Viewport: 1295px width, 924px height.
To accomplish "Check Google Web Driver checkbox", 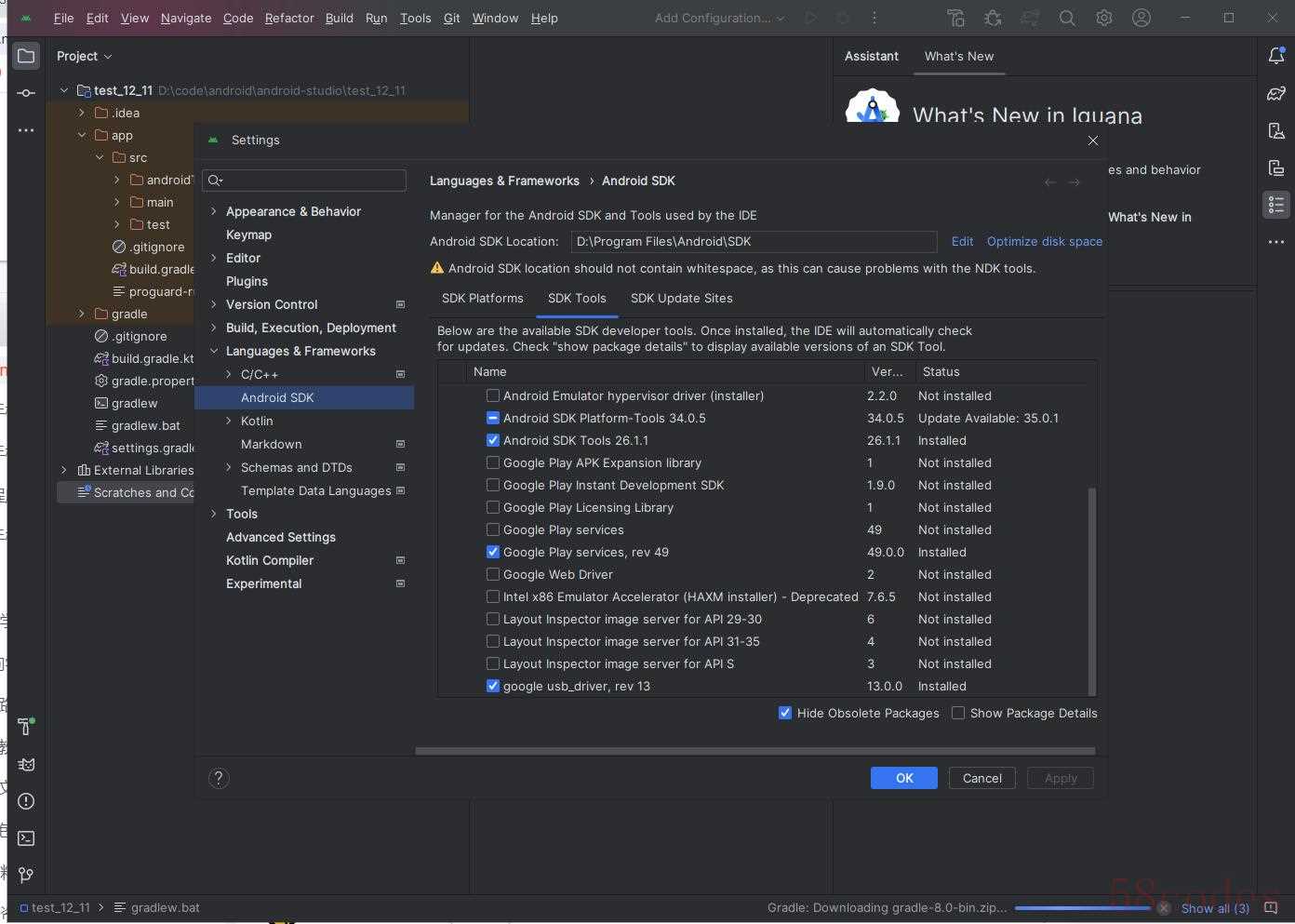I will point(493,574).
